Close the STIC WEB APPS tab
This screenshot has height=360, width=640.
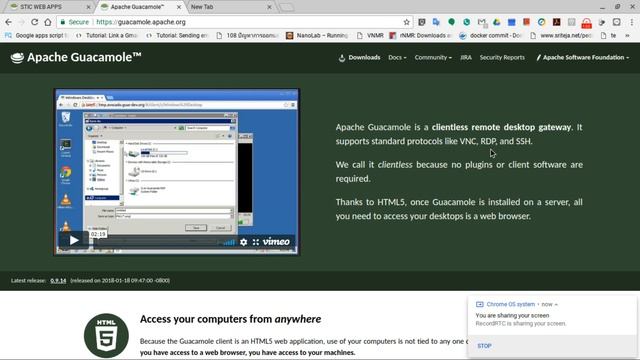click(x=89, y=7)
